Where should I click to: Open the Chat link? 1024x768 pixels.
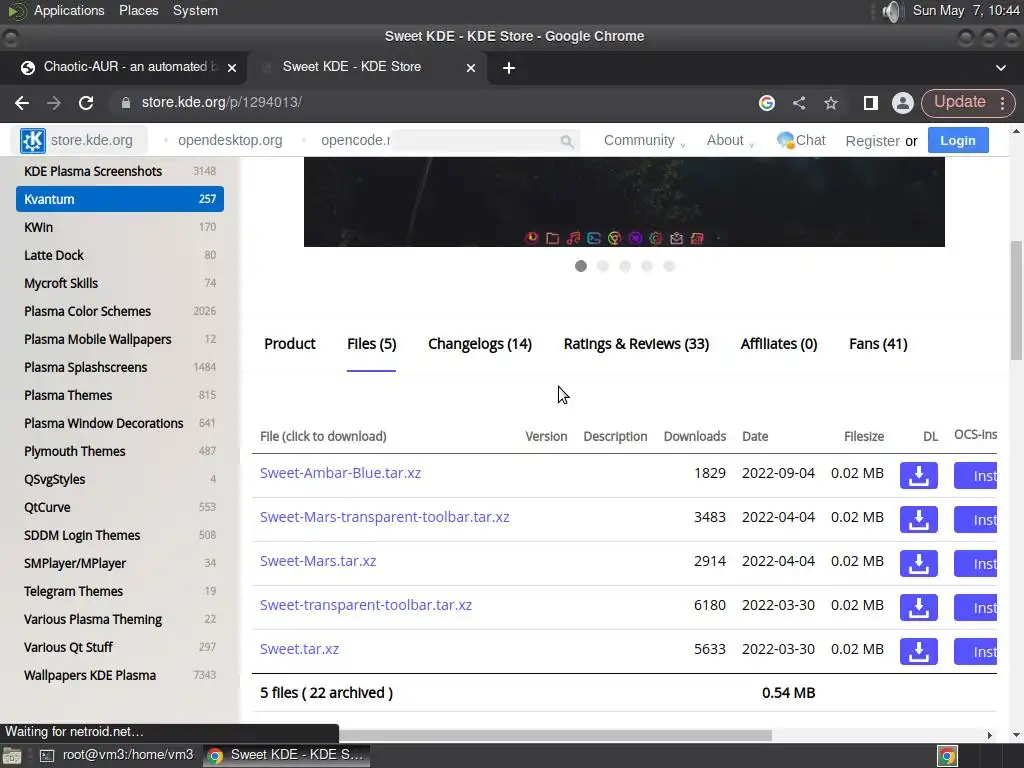801,140
